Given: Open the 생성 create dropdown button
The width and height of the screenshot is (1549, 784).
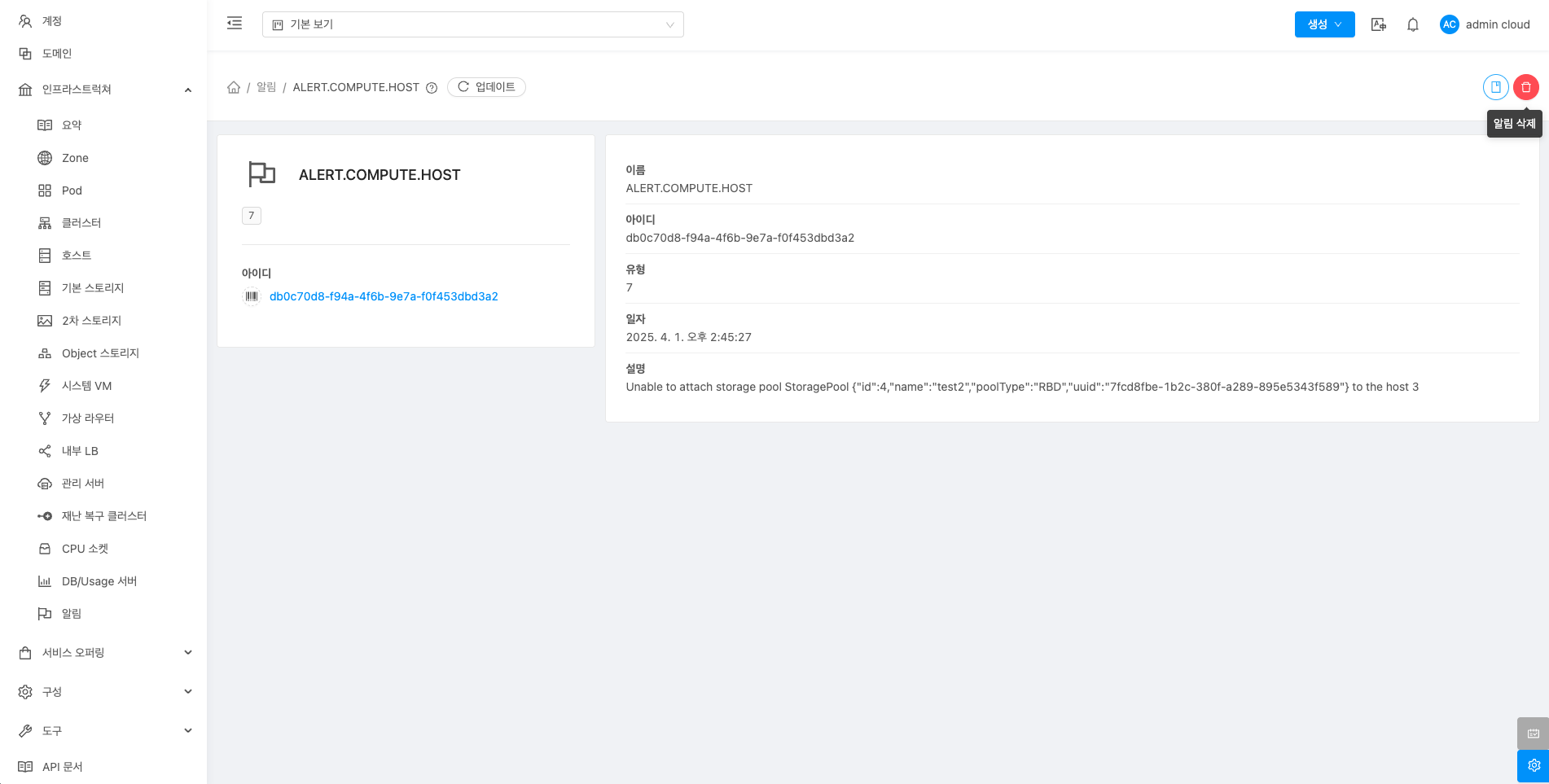Looking at the screenshot, I should click(1324, 24).
